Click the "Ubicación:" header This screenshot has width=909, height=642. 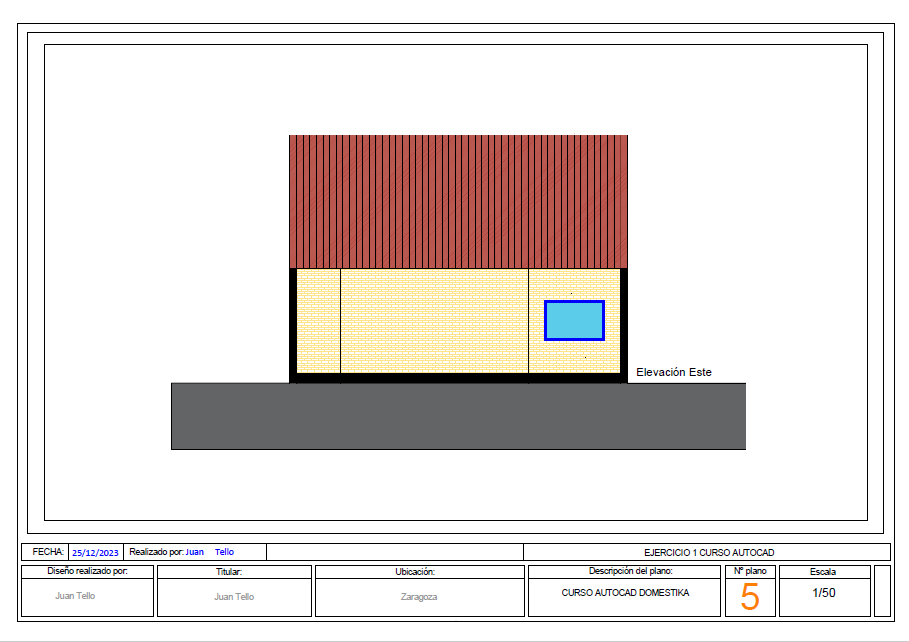(x=415, y=572)
